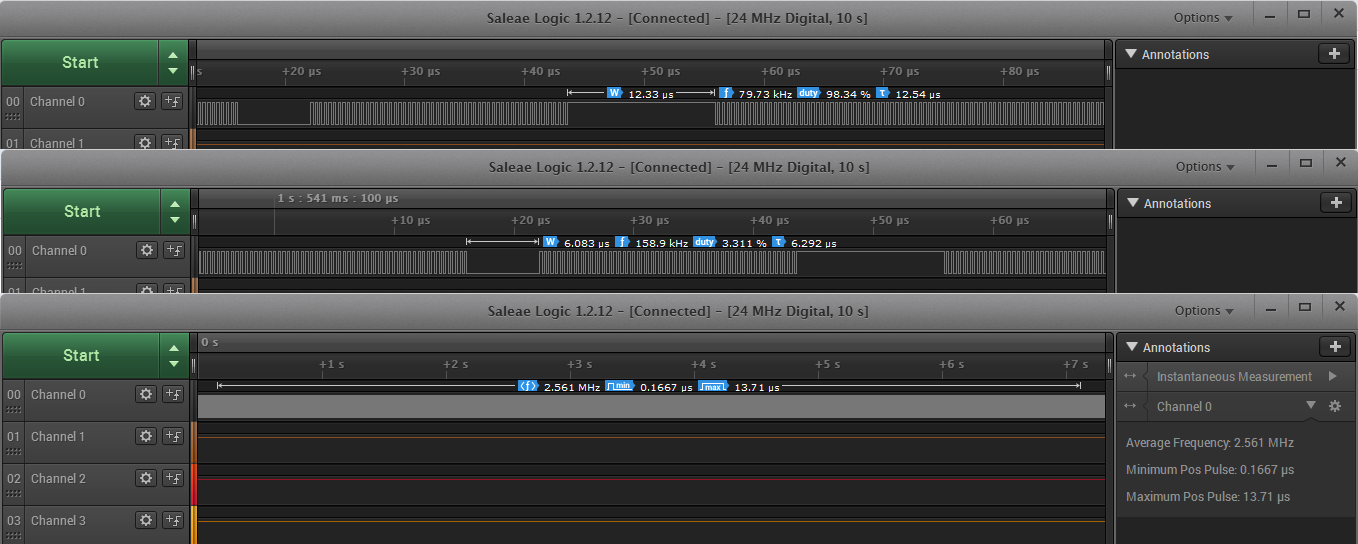This screenshot has height=544, width=1358.
Task: Open Options menu in middle window
Action: coord(1205,166)
